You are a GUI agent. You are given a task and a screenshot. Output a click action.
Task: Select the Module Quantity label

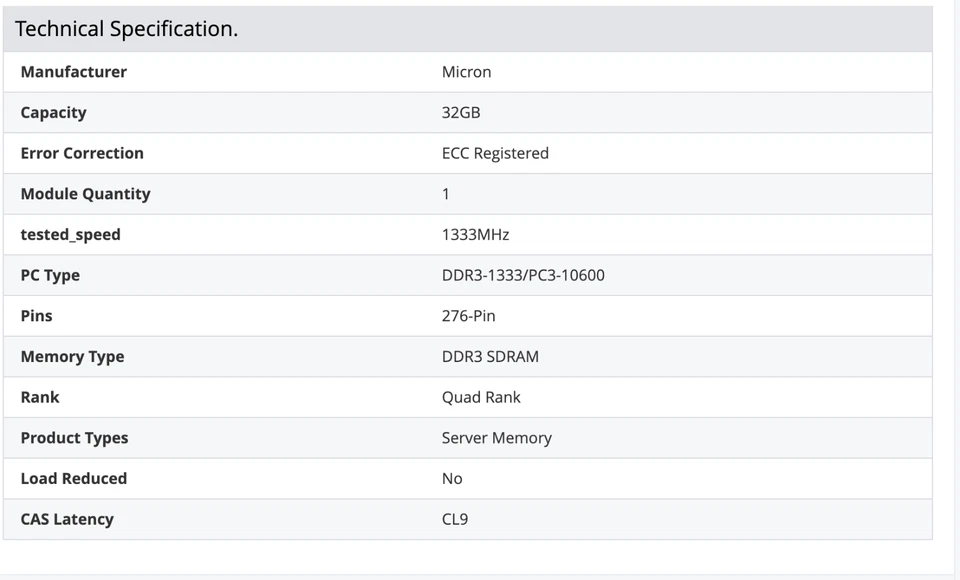click(85, 193)
